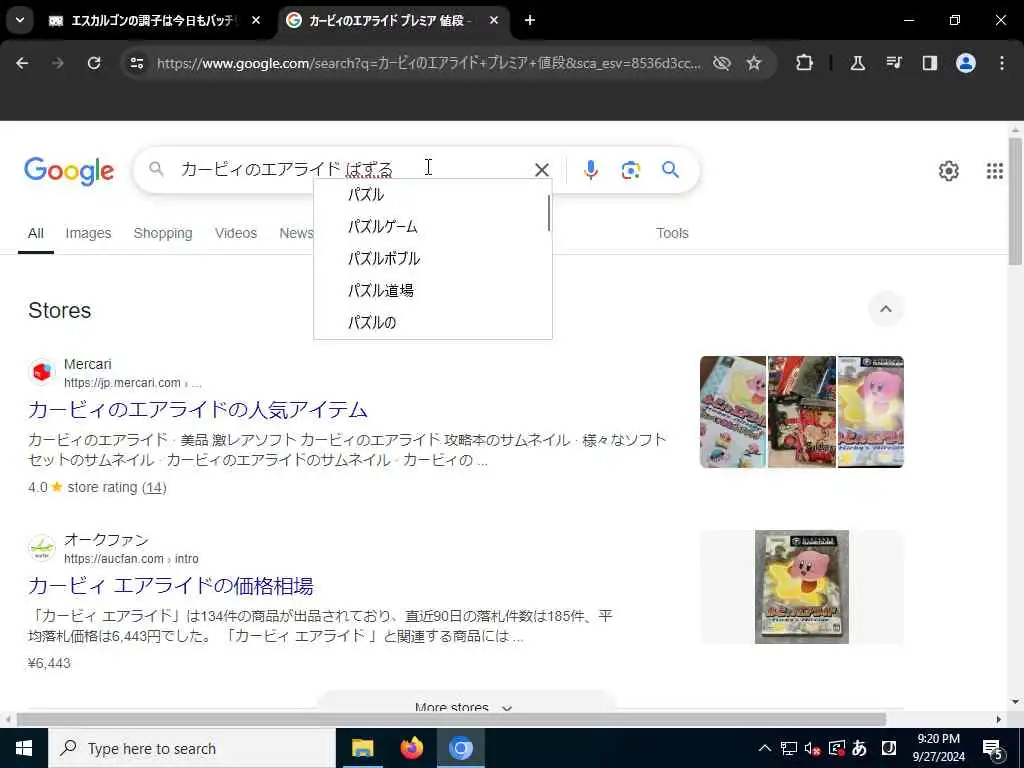Viewport: 1024px width, 768px height.
Task: Switch to the エスカルゴン browser tab
Action: [x=155, y=20]
